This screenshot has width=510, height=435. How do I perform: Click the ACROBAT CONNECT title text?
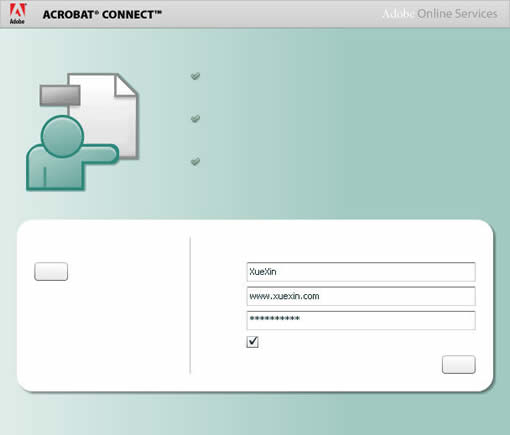click(x=102, y=15)
